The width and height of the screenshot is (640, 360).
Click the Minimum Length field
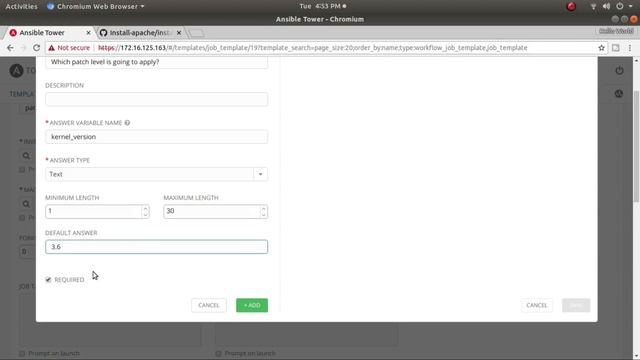(97, 211)
